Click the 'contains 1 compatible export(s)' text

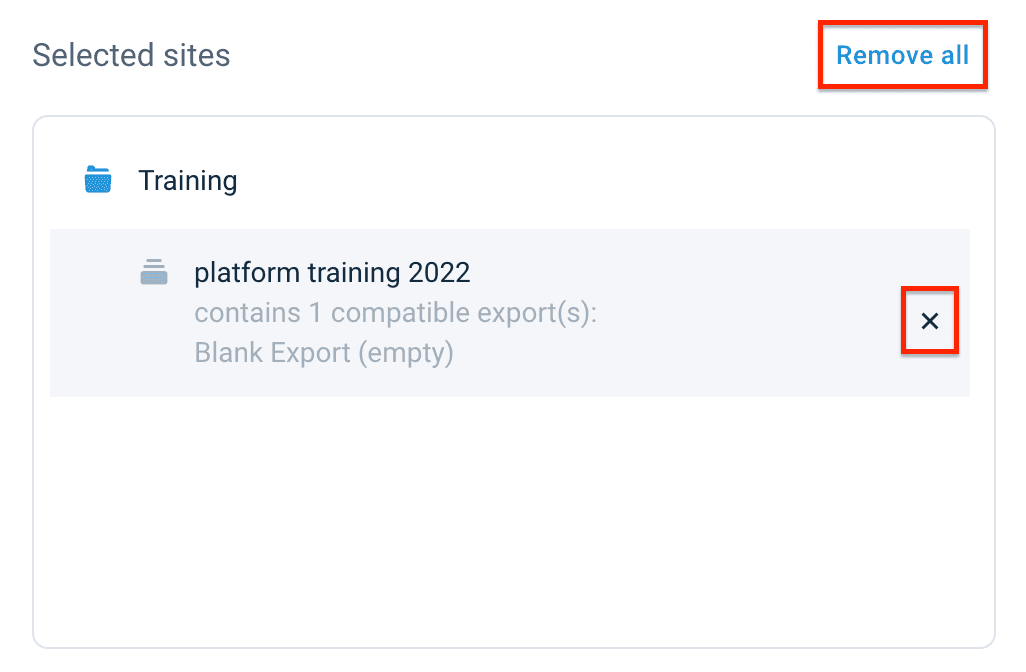click(x=395, y=313)
